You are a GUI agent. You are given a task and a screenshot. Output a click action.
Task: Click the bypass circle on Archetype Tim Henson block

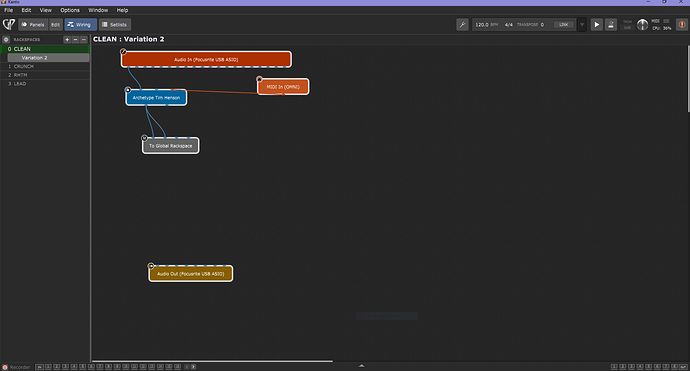128,90
